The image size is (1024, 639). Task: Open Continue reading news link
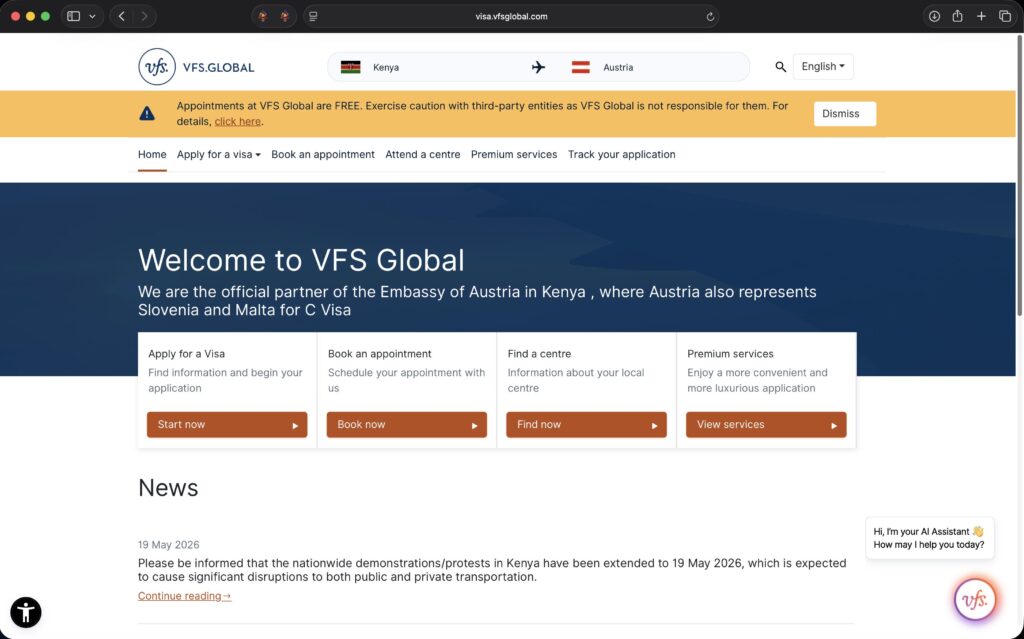[184, 596]
